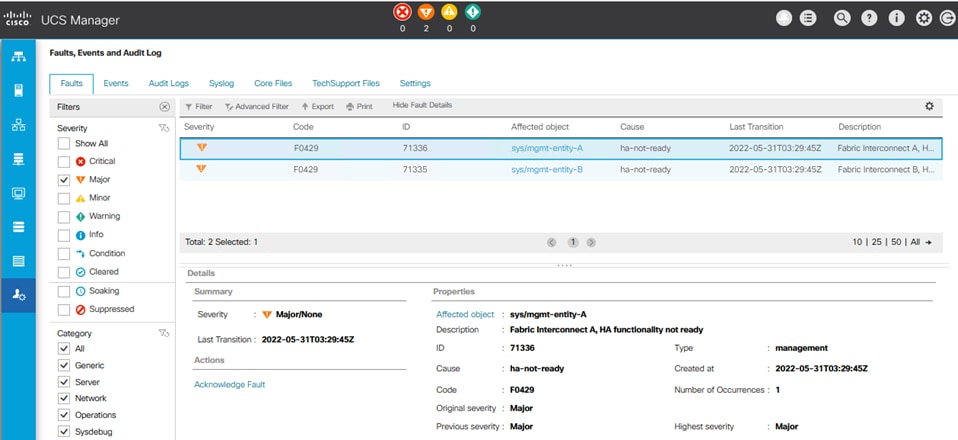Click the Cisco logo

[17, 18]
